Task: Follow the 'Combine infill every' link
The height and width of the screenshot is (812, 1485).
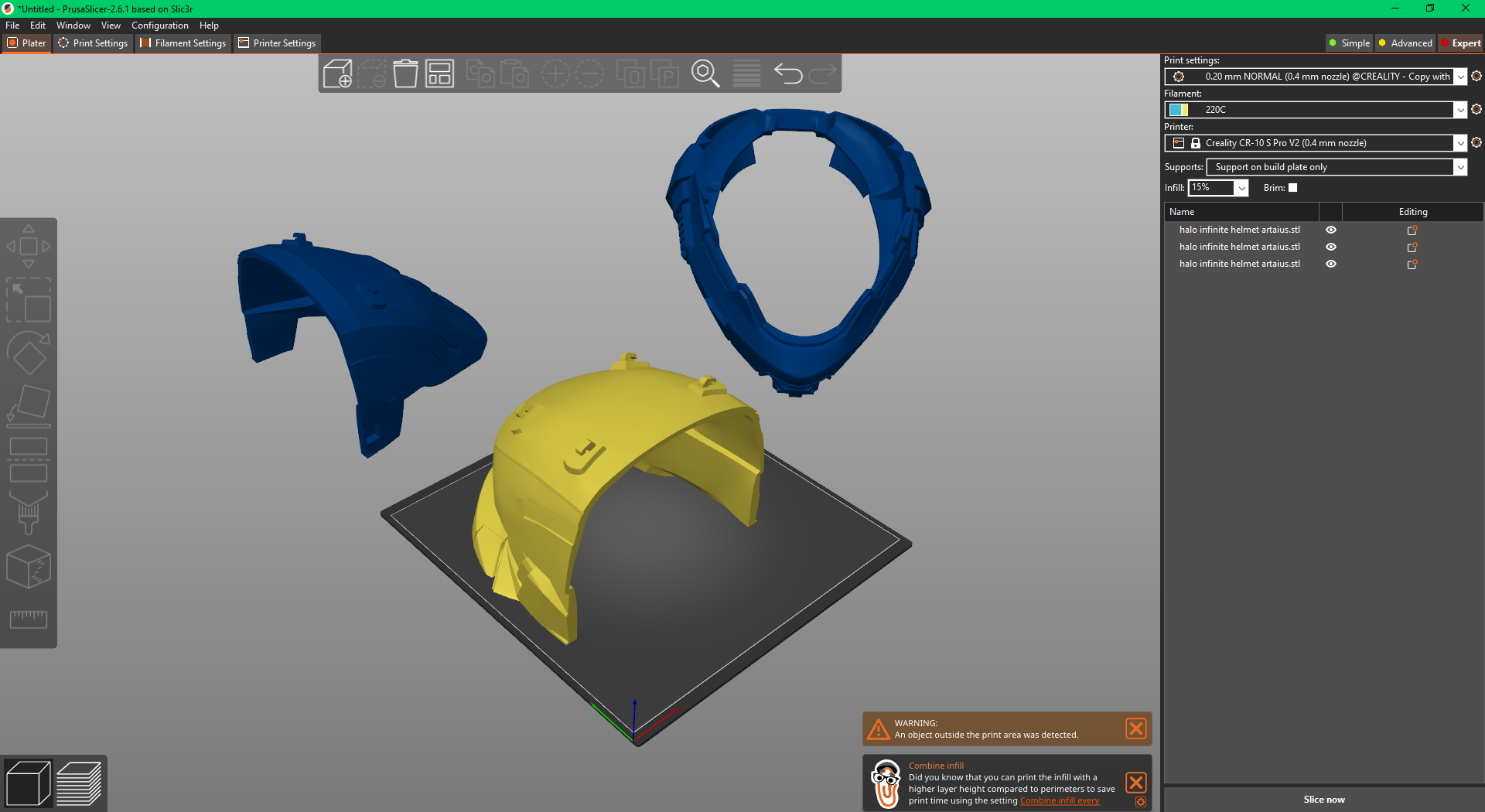Action: point(1060,801)
